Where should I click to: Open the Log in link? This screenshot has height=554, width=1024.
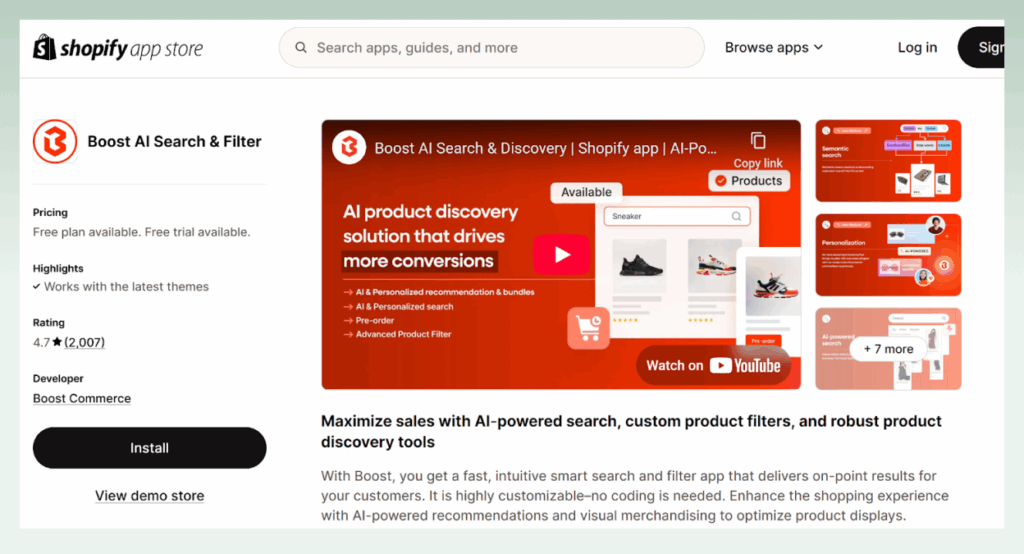click(x=917, y=48)
